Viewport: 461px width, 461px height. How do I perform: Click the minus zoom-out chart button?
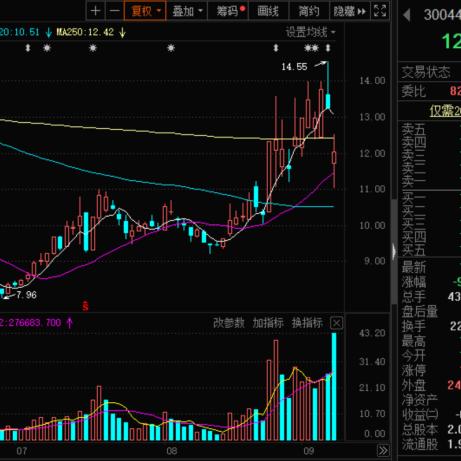click(x=114, y=11)
